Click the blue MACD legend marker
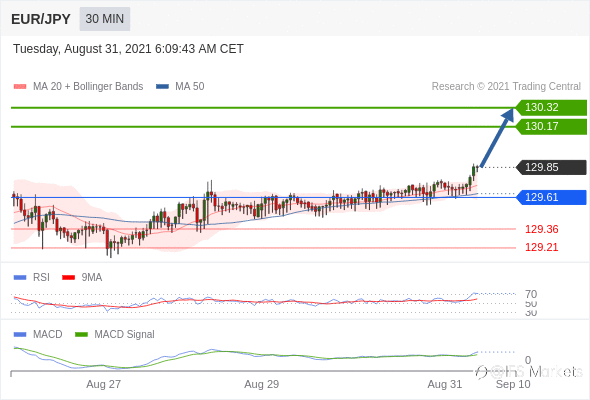 (20, 335)
